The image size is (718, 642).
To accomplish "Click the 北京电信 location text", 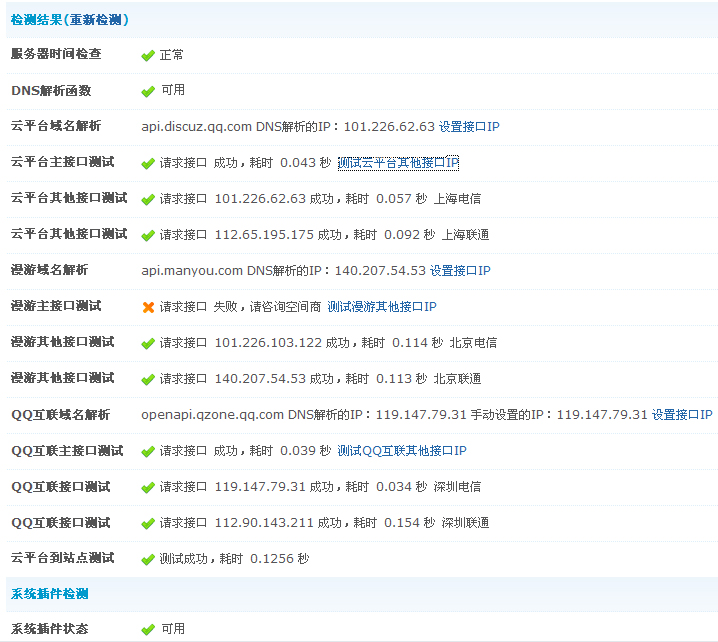I will [473, 343].
